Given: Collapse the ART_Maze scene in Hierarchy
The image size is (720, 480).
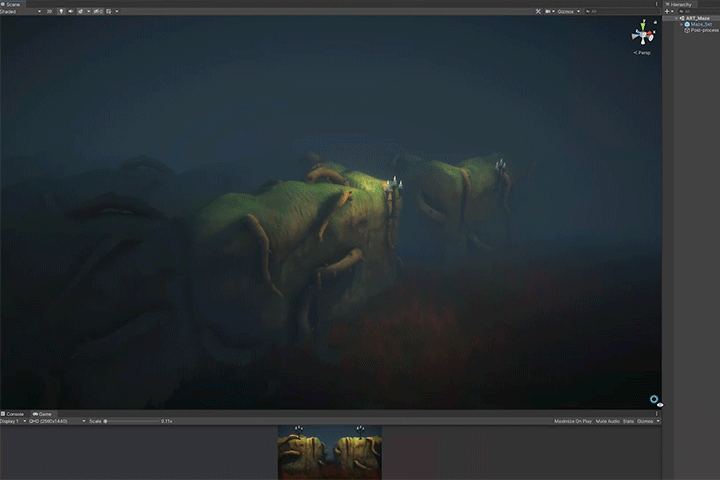Looking at the screenshot, I should (x=676, y=18).
